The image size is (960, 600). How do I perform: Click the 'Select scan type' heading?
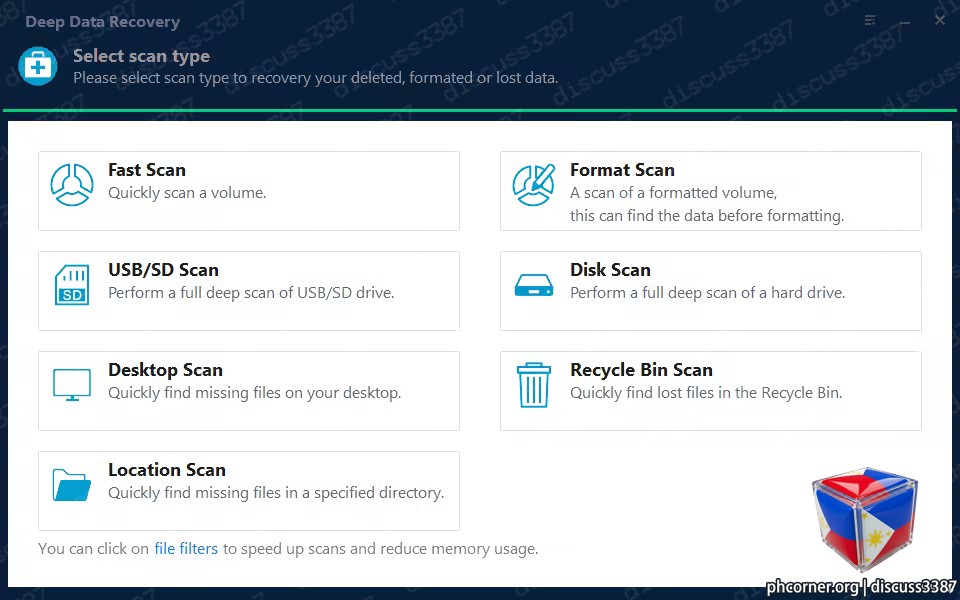click(x=141, y=56)
